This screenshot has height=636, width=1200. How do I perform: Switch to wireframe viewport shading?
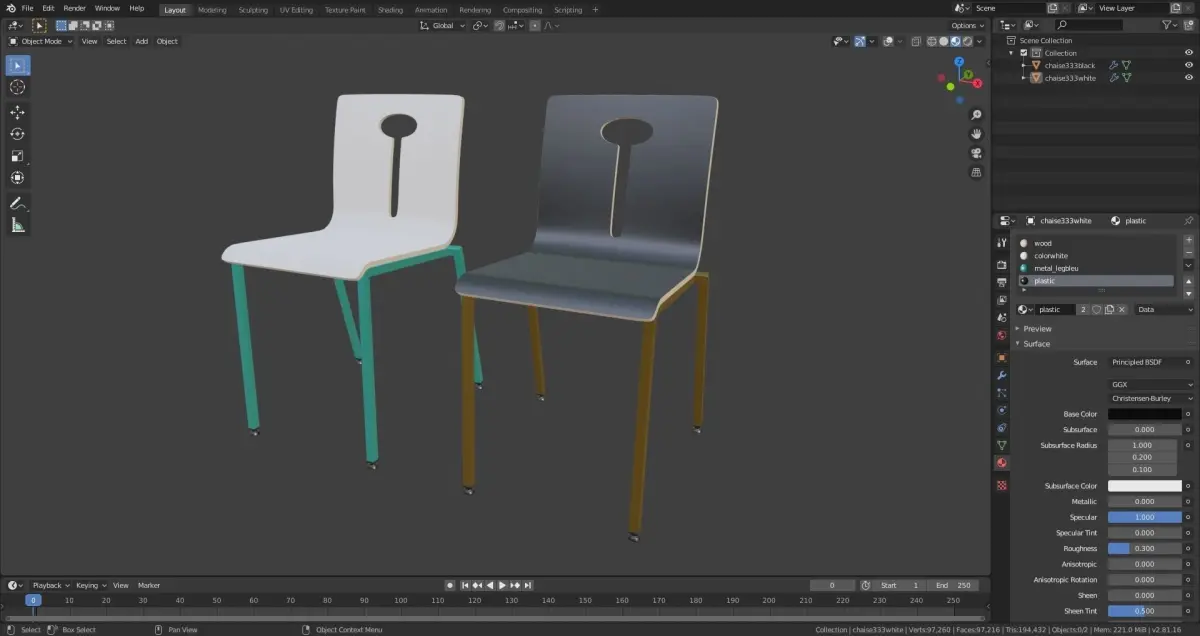931,41
